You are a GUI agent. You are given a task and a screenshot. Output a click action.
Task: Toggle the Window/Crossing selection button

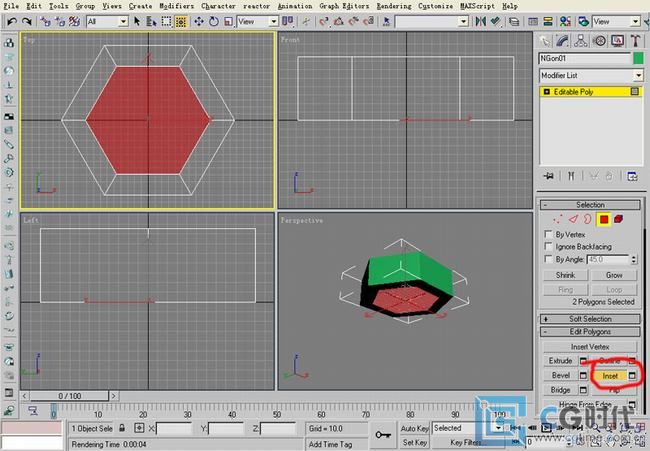181,21
